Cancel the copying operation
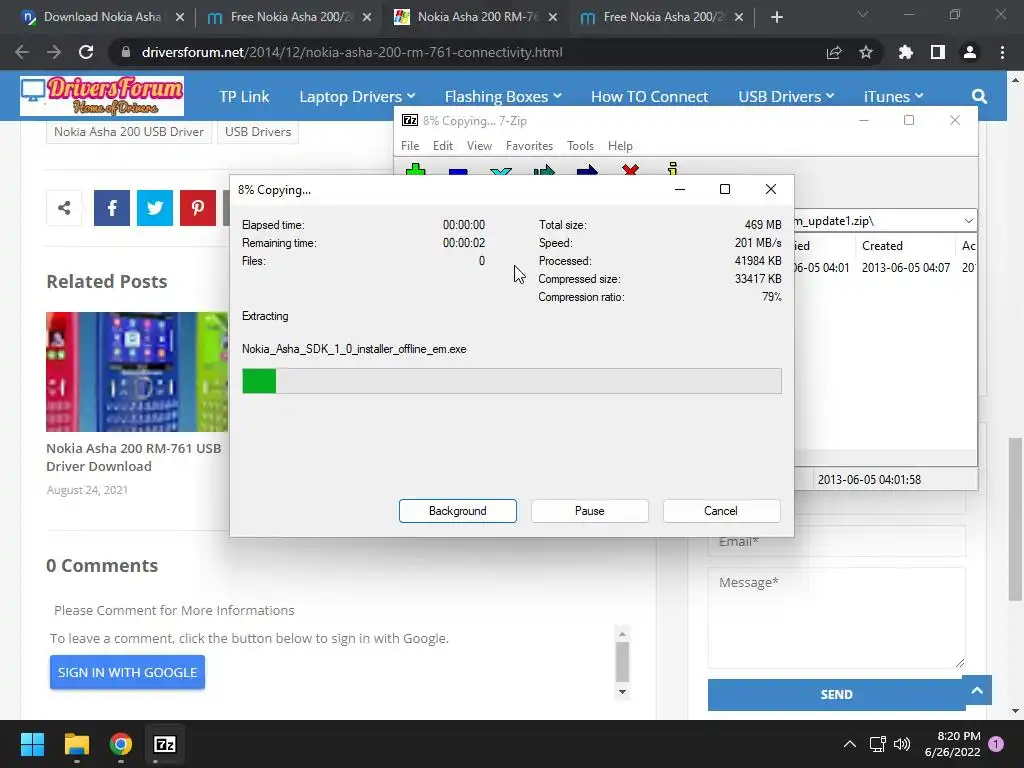This screenshot has height=768, width=1024. point(721,511)
